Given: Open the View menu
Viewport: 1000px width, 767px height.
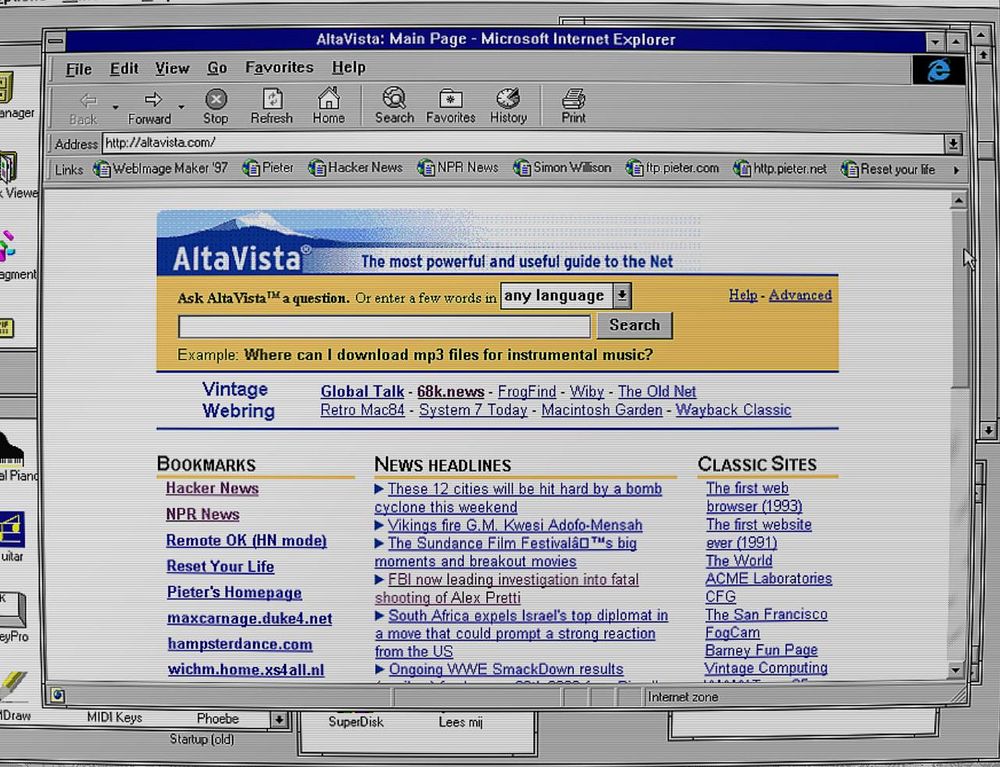Looking at the screenshot, I should point(172,68).
